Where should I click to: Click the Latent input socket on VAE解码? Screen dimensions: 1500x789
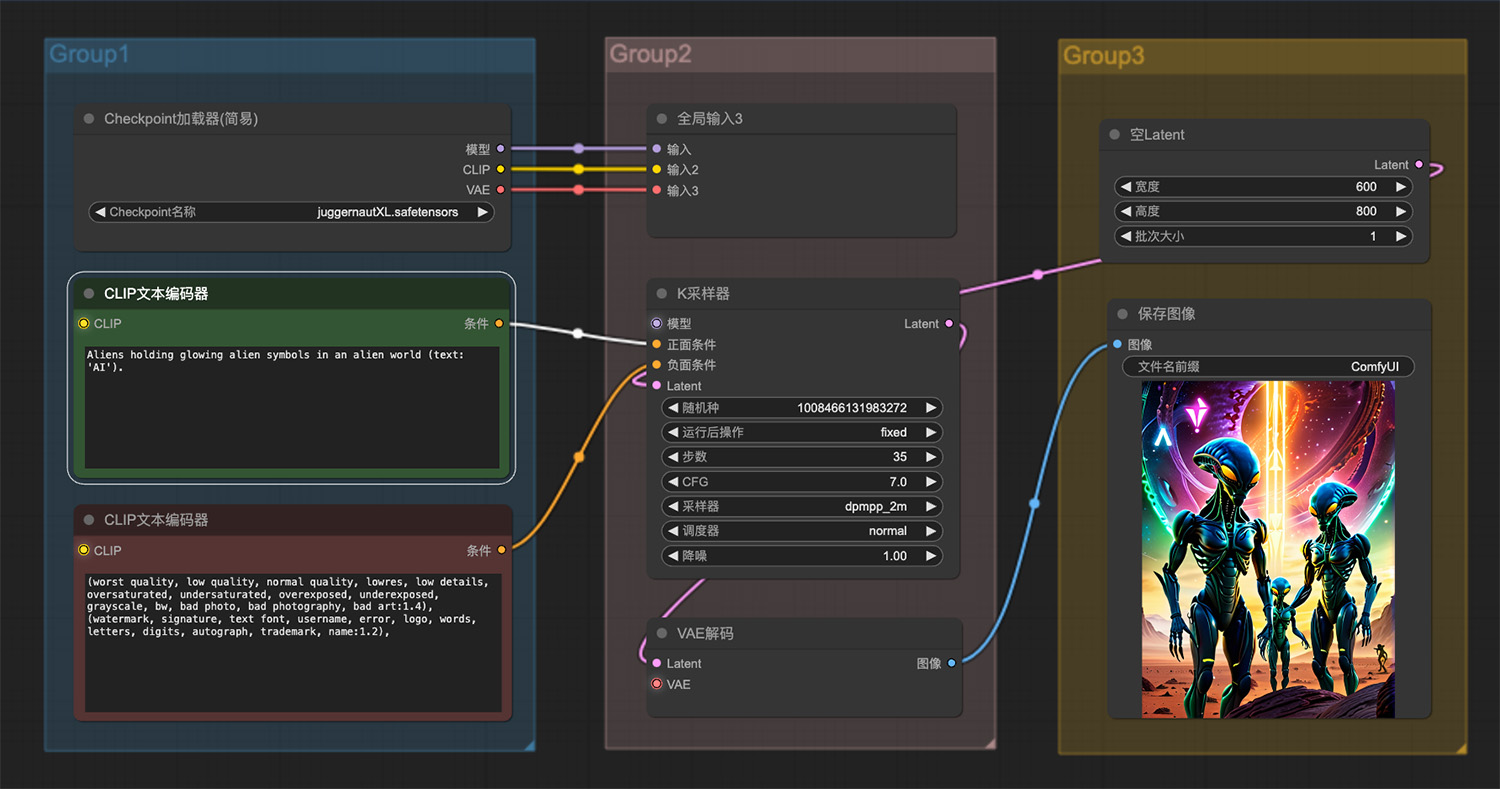click(x=656, y=663)
